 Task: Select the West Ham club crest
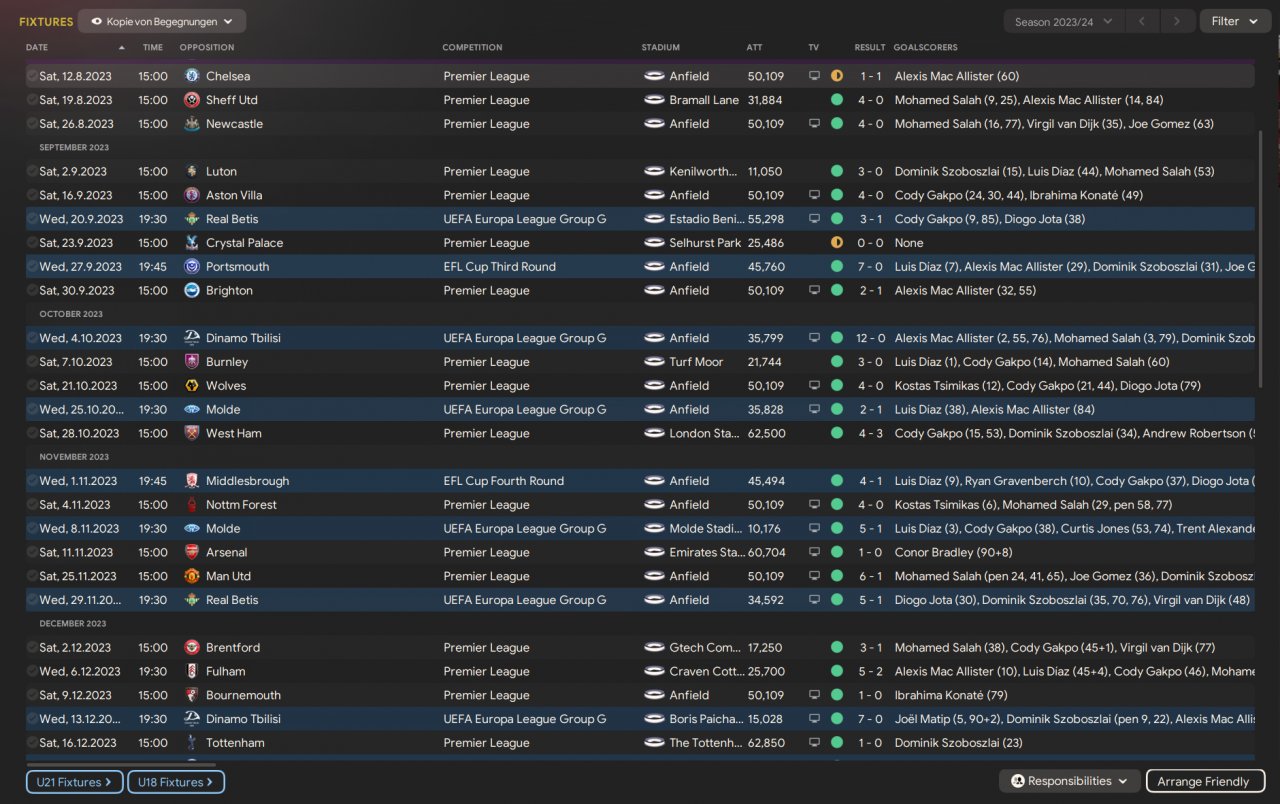[x=192, y=433]
